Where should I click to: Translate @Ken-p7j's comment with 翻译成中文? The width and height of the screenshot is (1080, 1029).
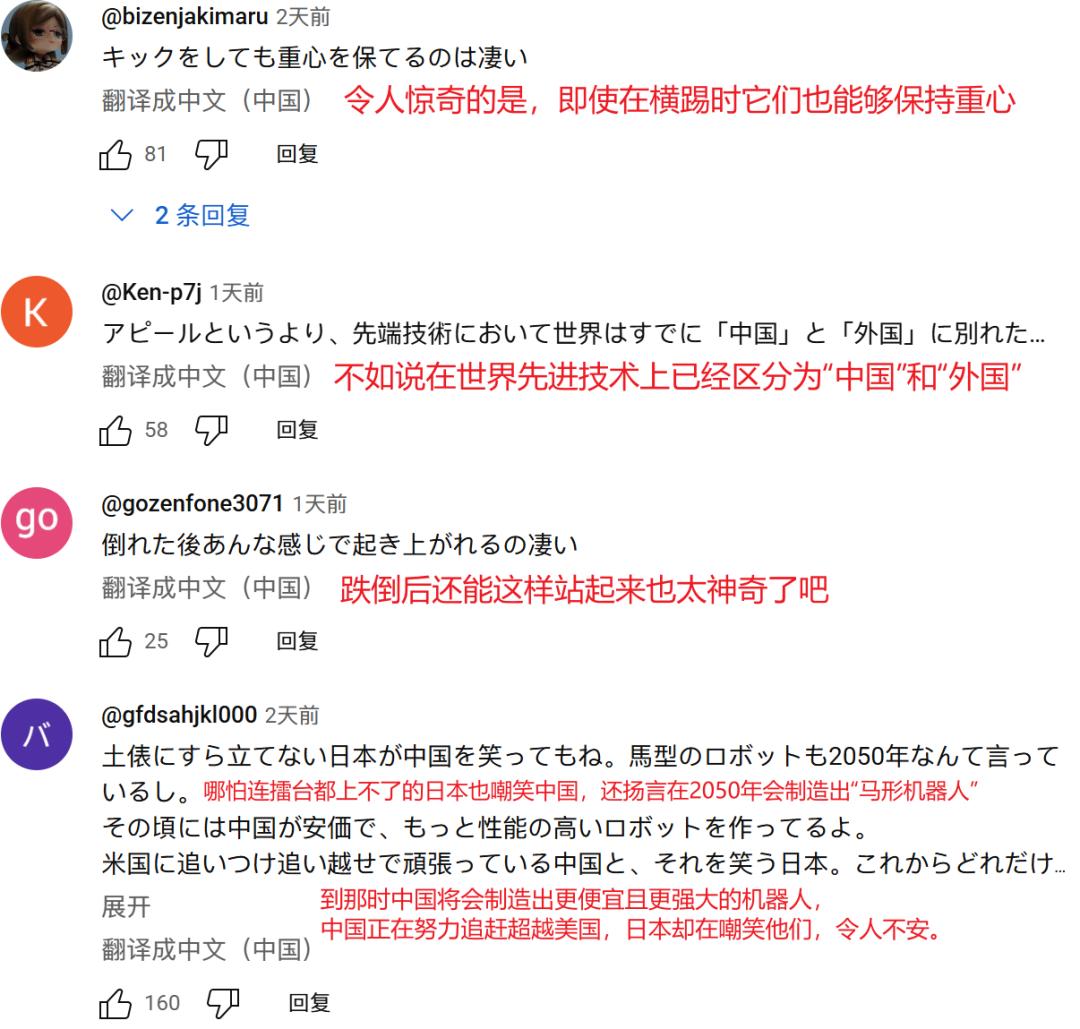click(207, 377)
